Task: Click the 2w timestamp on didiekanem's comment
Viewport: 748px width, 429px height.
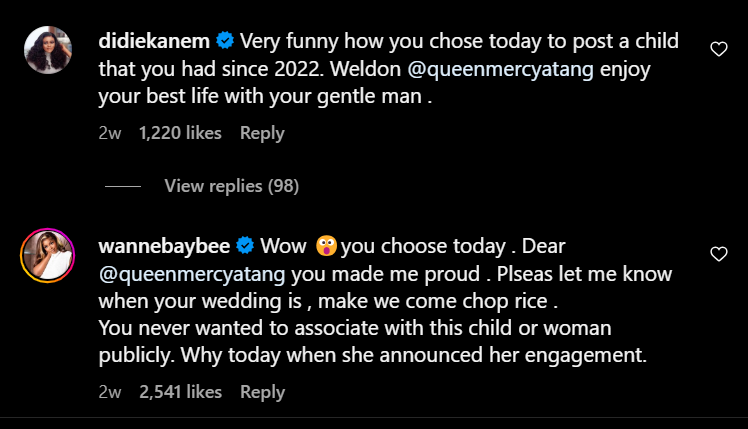Action: [x=110, y=133]
